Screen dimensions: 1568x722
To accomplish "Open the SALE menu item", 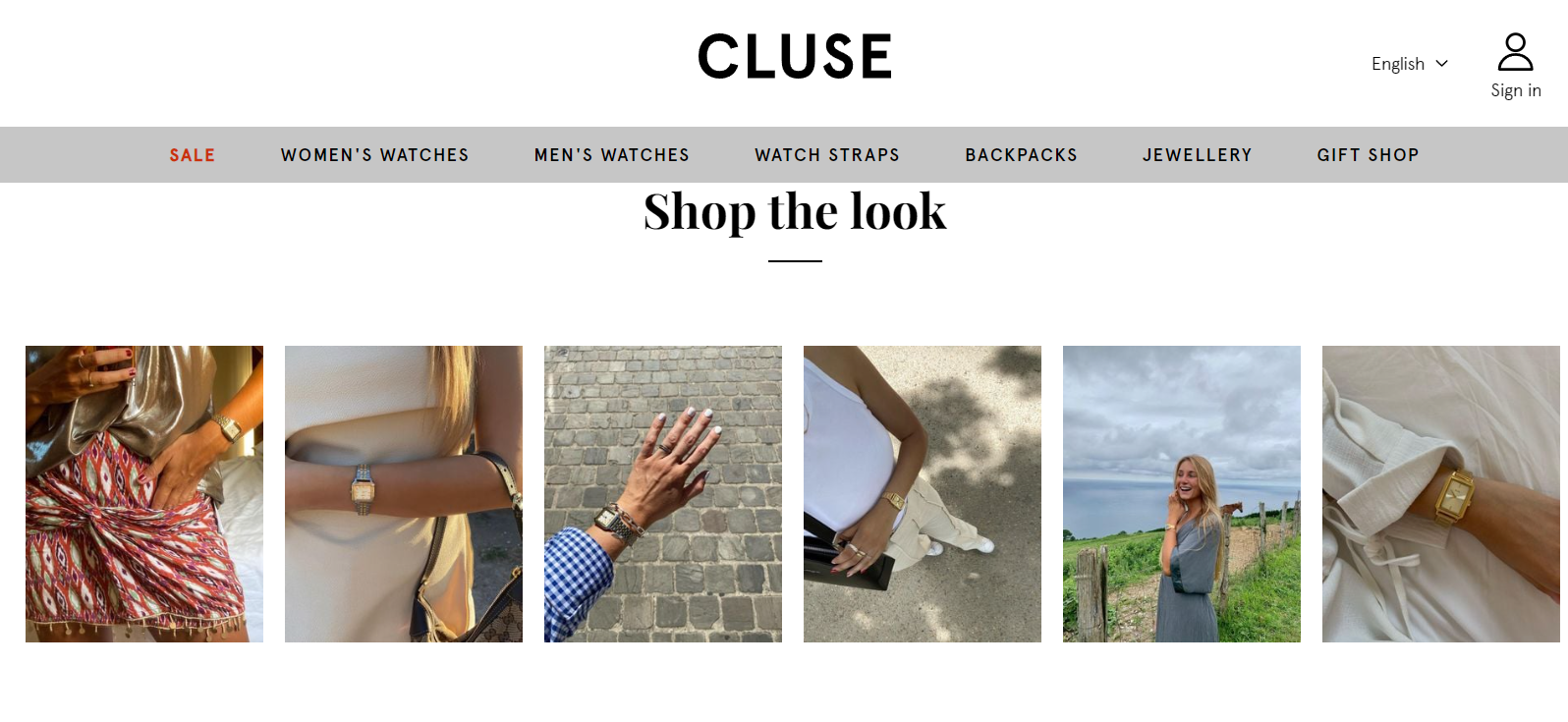I will 193,155.
